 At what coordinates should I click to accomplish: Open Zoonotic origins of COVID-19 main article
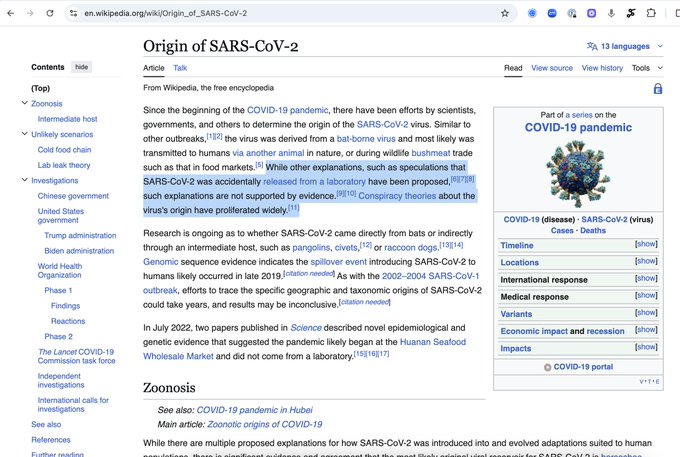265,424
